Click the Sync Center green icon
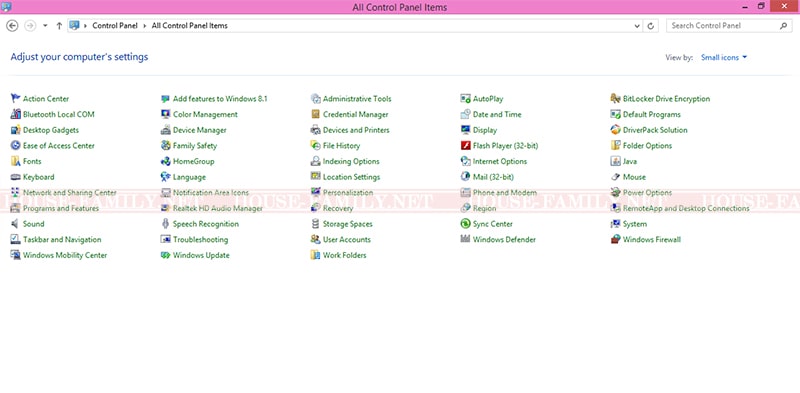 tap(465, 224)
